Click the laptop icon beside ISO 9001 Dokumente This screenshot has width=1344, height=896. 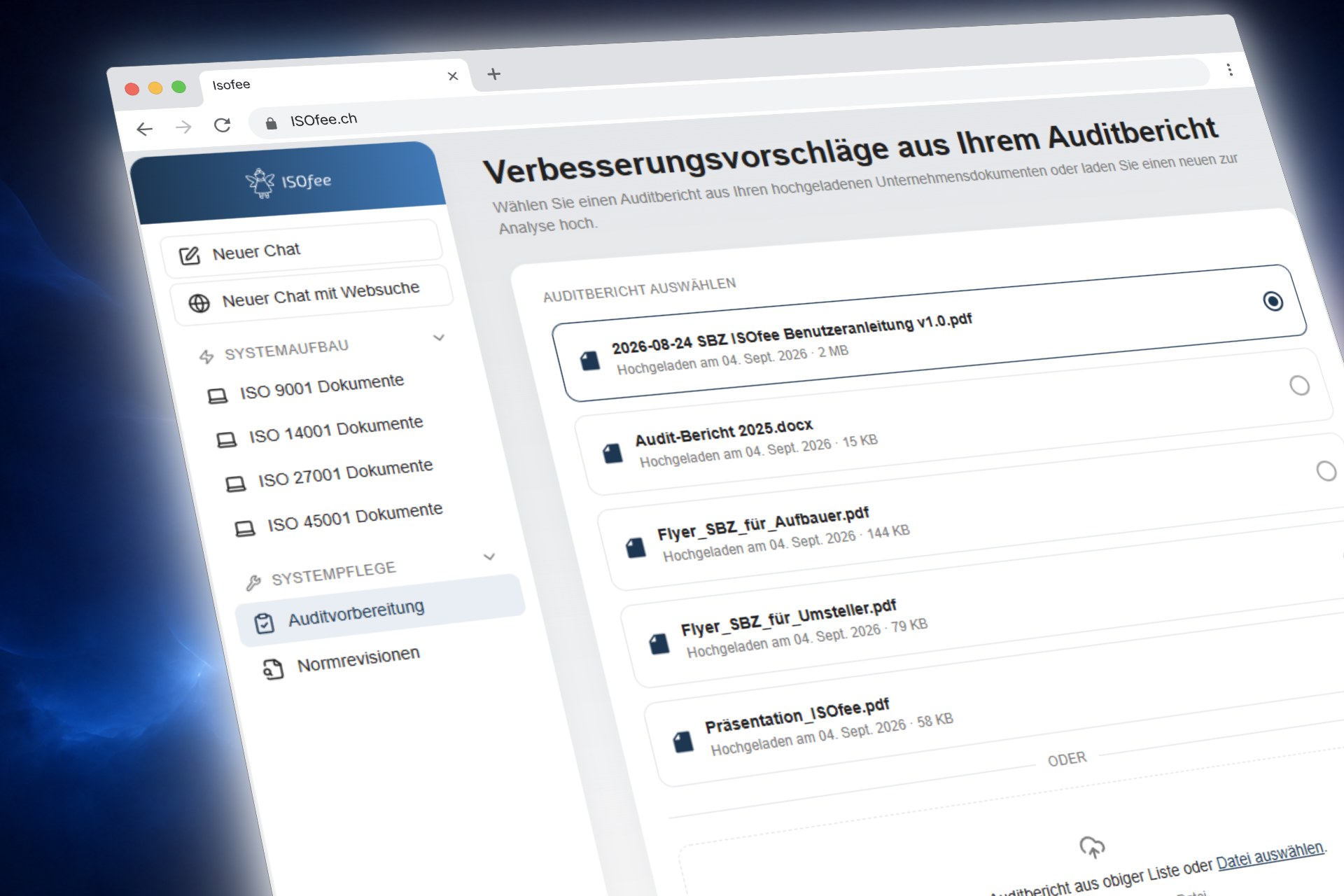(x=218, y=397)
